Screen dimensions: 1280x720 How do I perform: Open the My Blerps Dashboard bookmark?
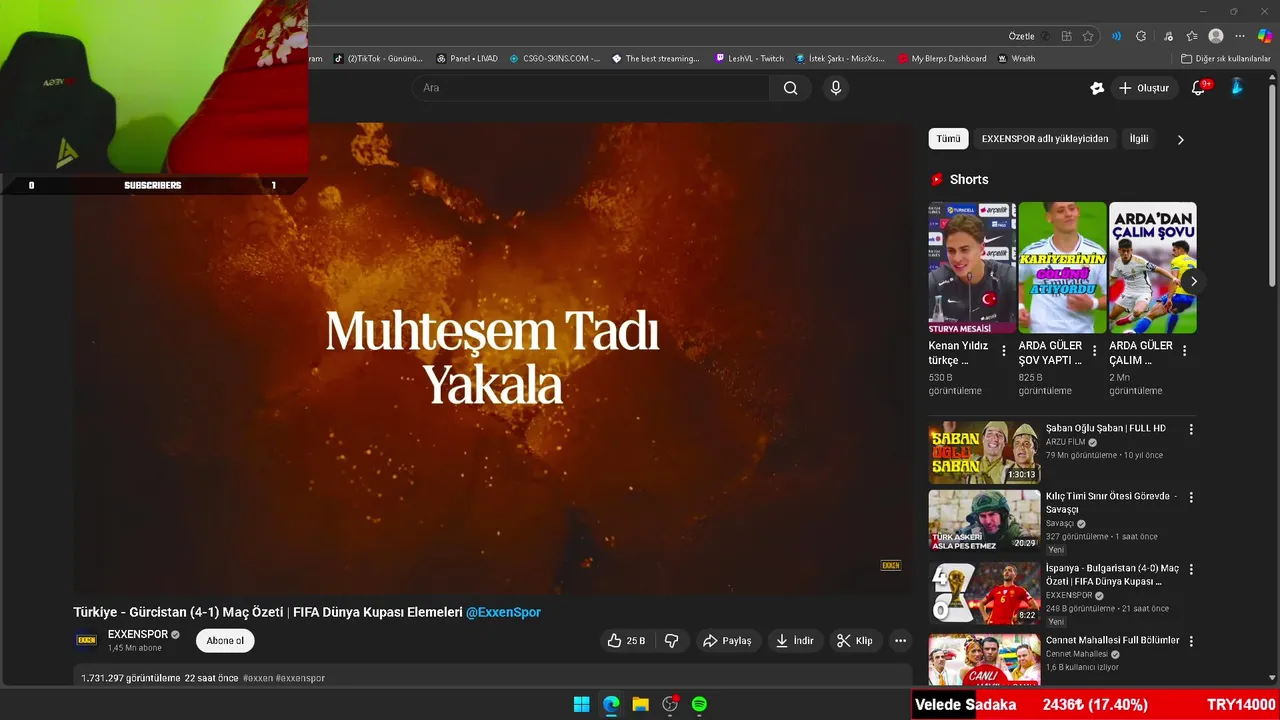[942, 59]
